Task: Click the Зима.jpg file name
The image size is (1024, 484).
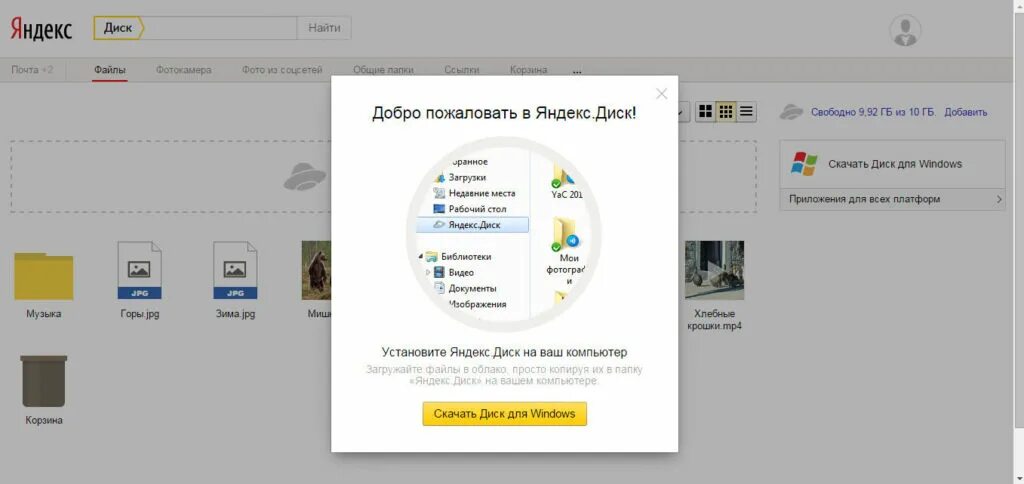Action: click(x=235, y=314)
